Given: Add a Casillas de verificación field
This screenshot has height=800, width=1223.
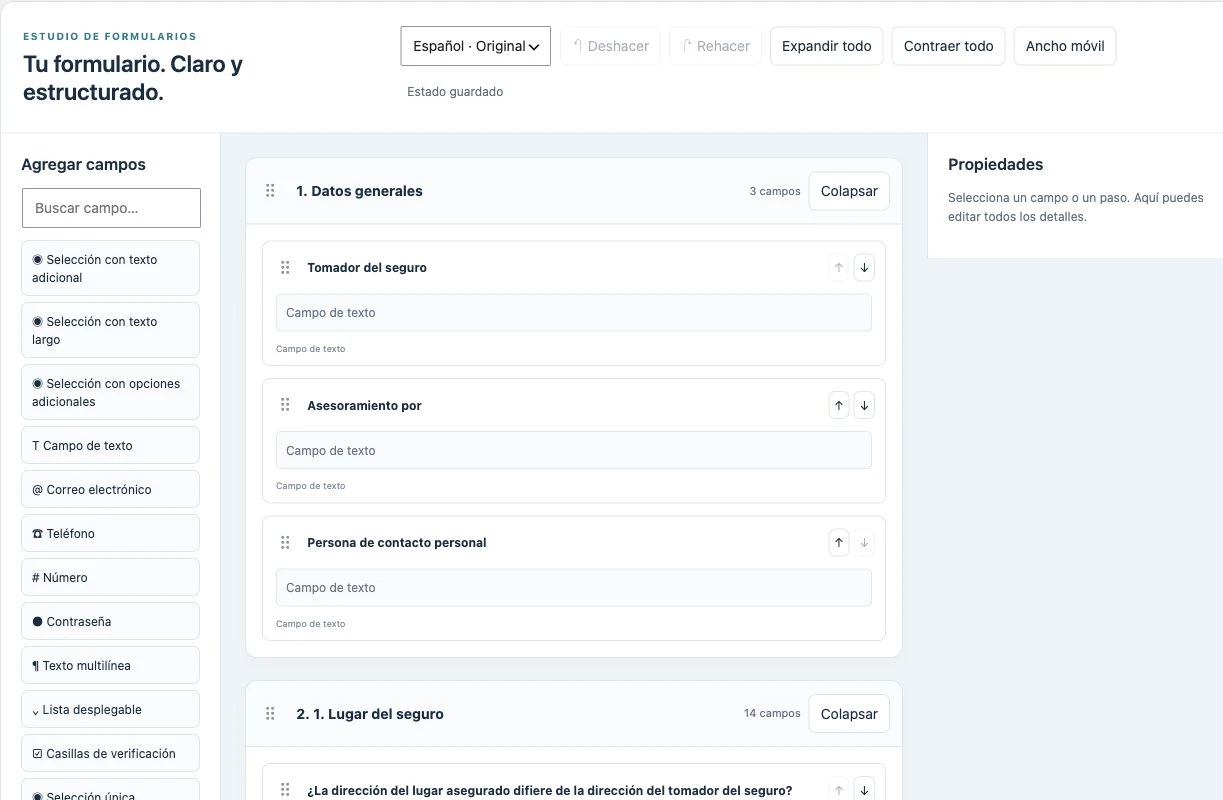Looking at the screenshot, I should [110, 753].
